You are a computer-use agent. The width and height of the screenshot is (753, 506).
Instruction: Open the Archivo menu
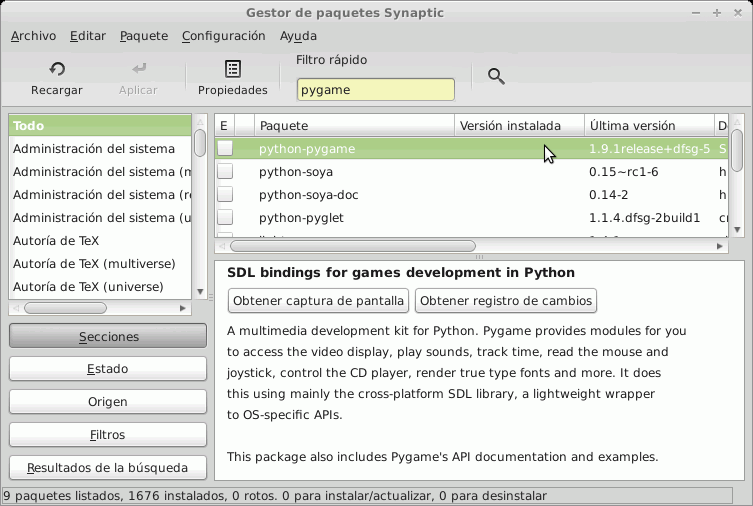(x=33, y=36)
